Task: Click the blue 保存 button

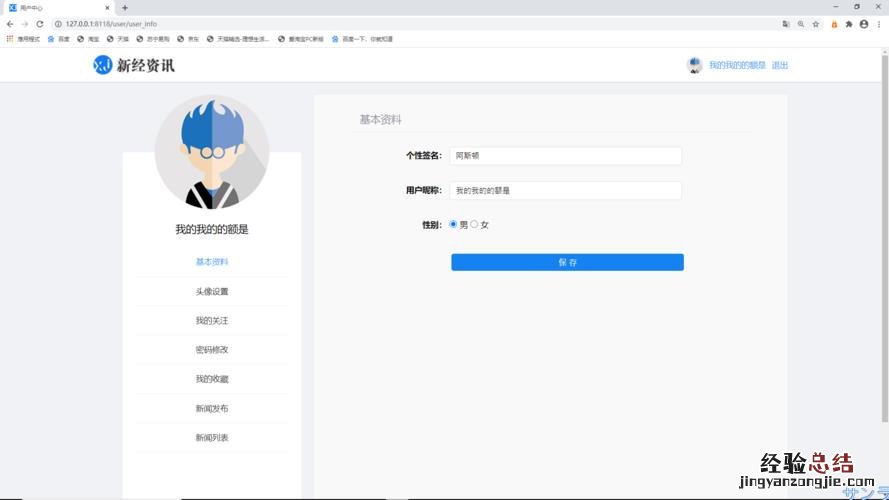Action: coord(568,262)
